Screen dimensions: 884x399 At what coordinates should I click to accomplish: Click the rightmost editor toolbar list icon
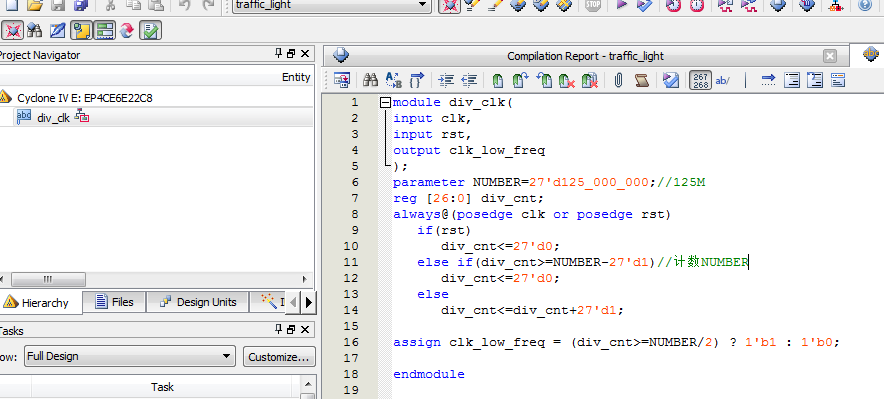838,80
